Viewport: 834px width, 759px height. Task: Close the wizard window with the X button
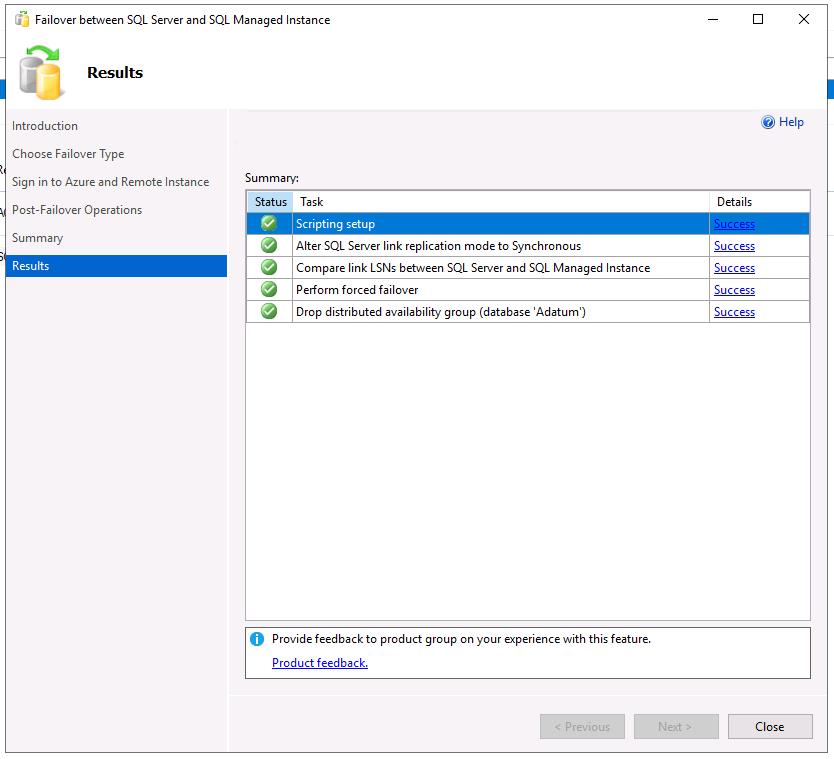tap(804, 20)
